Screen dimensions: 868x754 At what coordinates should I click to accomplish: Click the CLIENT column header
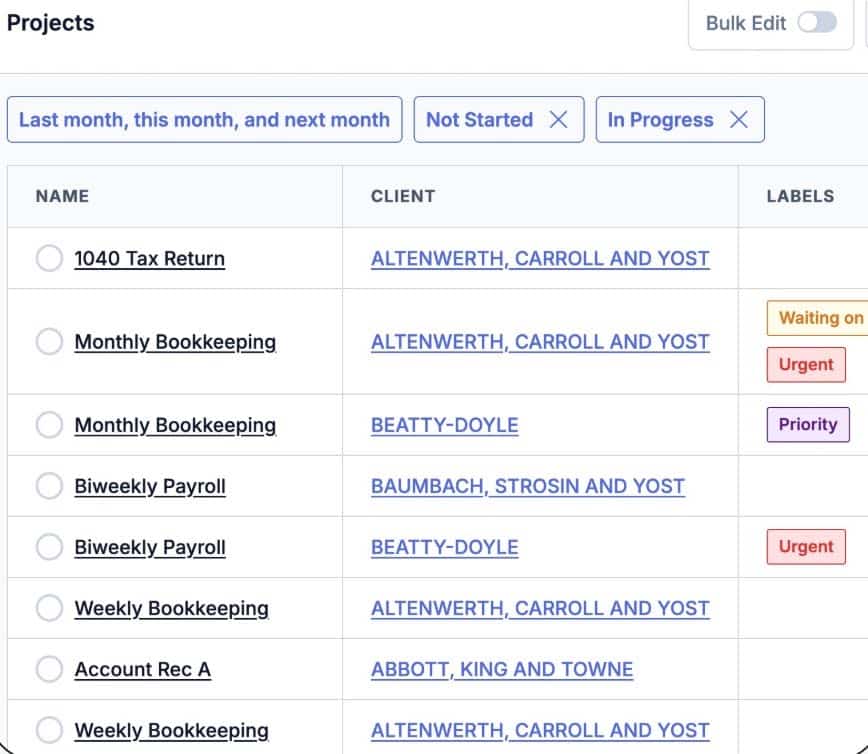coord(403,196)
